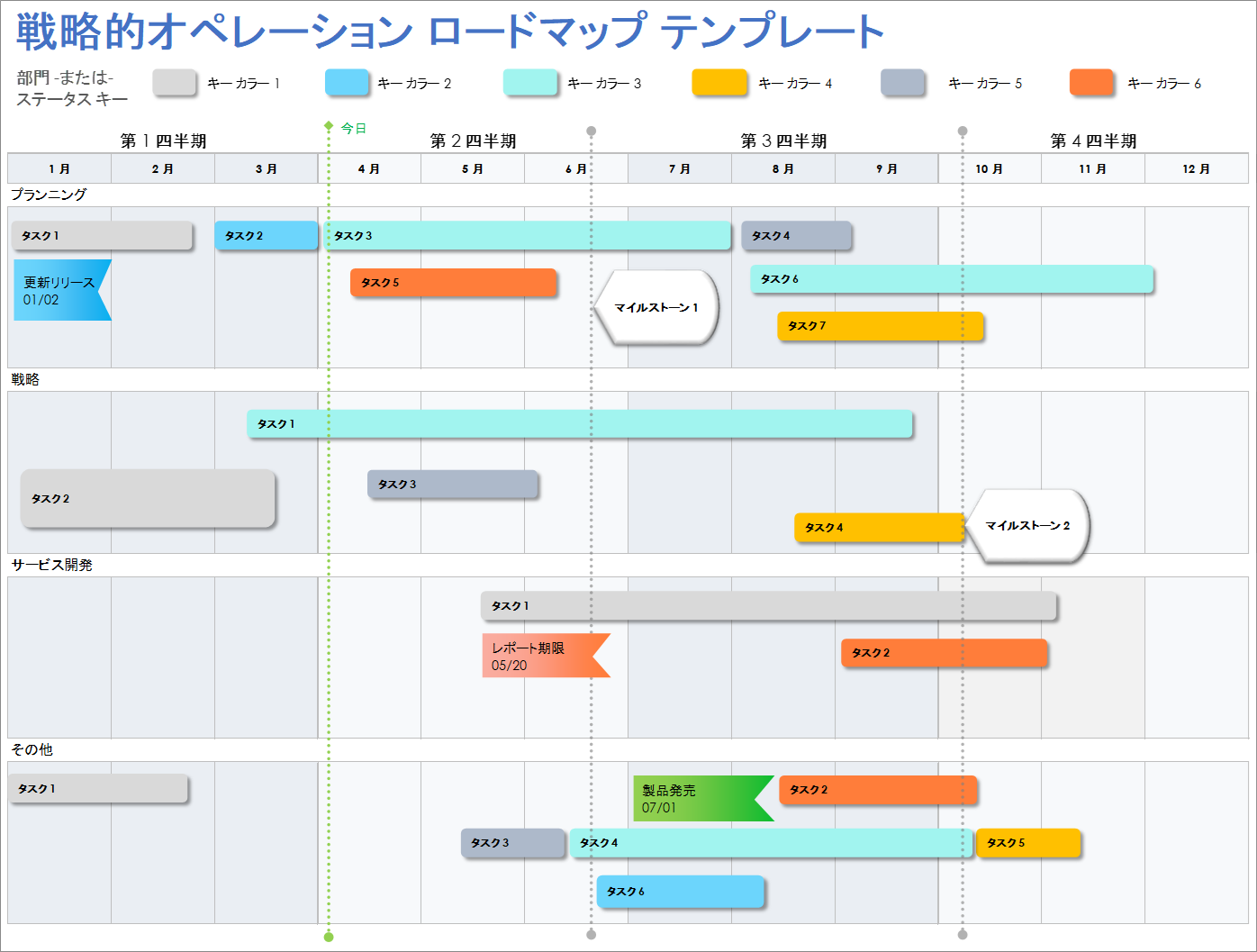Click the プランニング section label
Screen dimensions: 1257x952
coord(49,195)
